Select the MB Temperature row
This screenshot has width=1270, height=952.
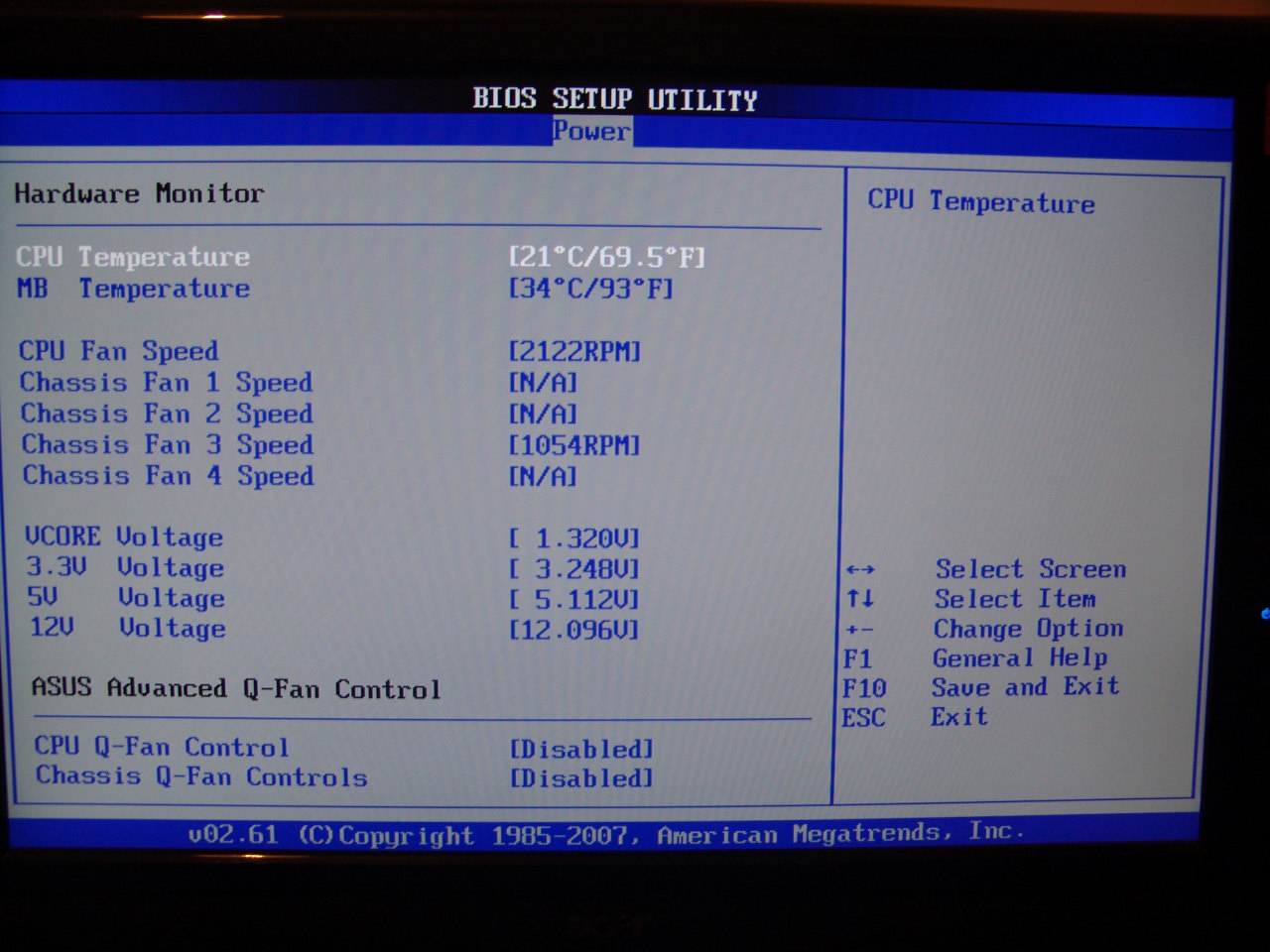[133, 289]
